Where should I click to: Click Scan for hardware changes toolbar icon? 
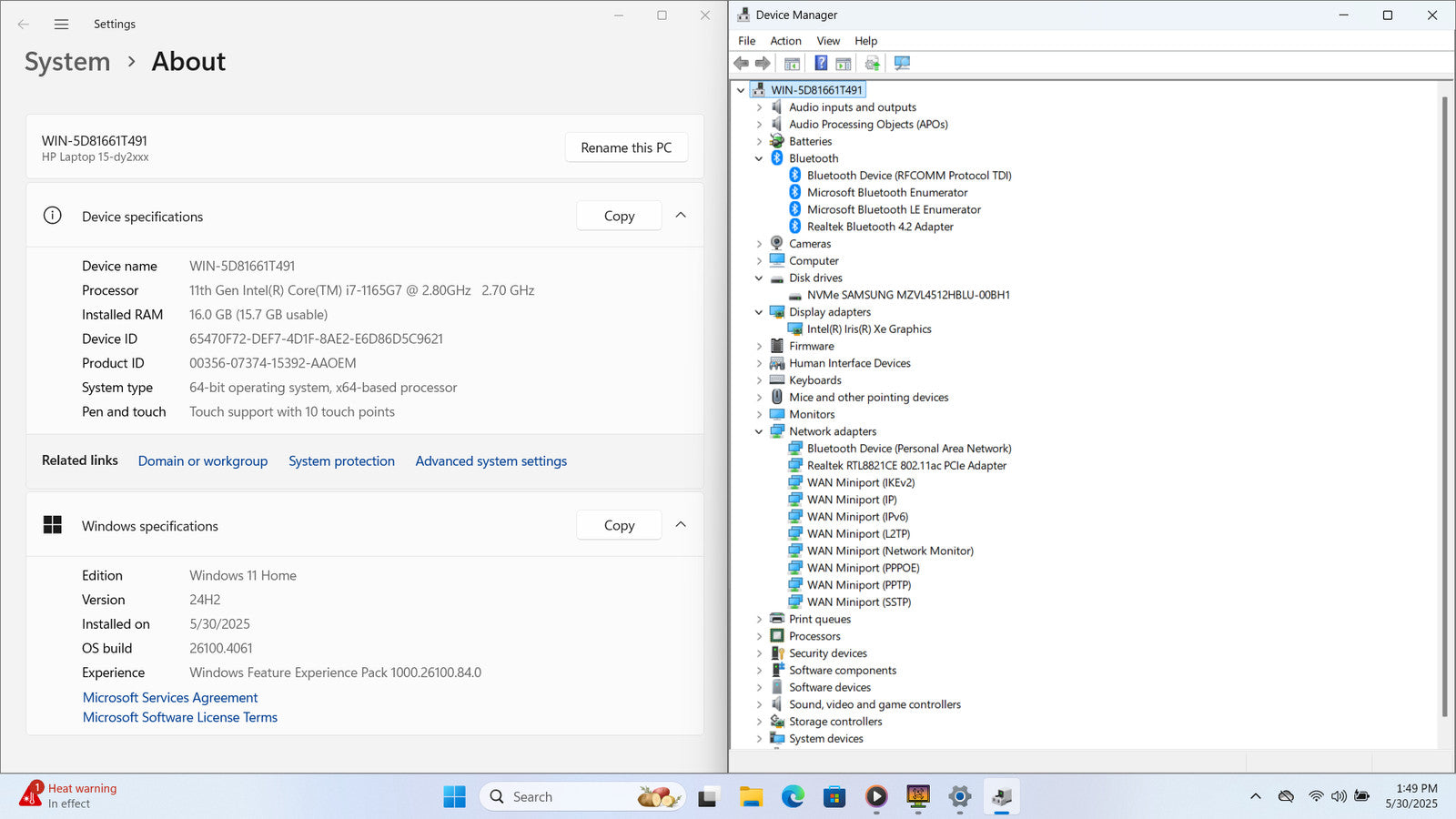pos(902,63)
